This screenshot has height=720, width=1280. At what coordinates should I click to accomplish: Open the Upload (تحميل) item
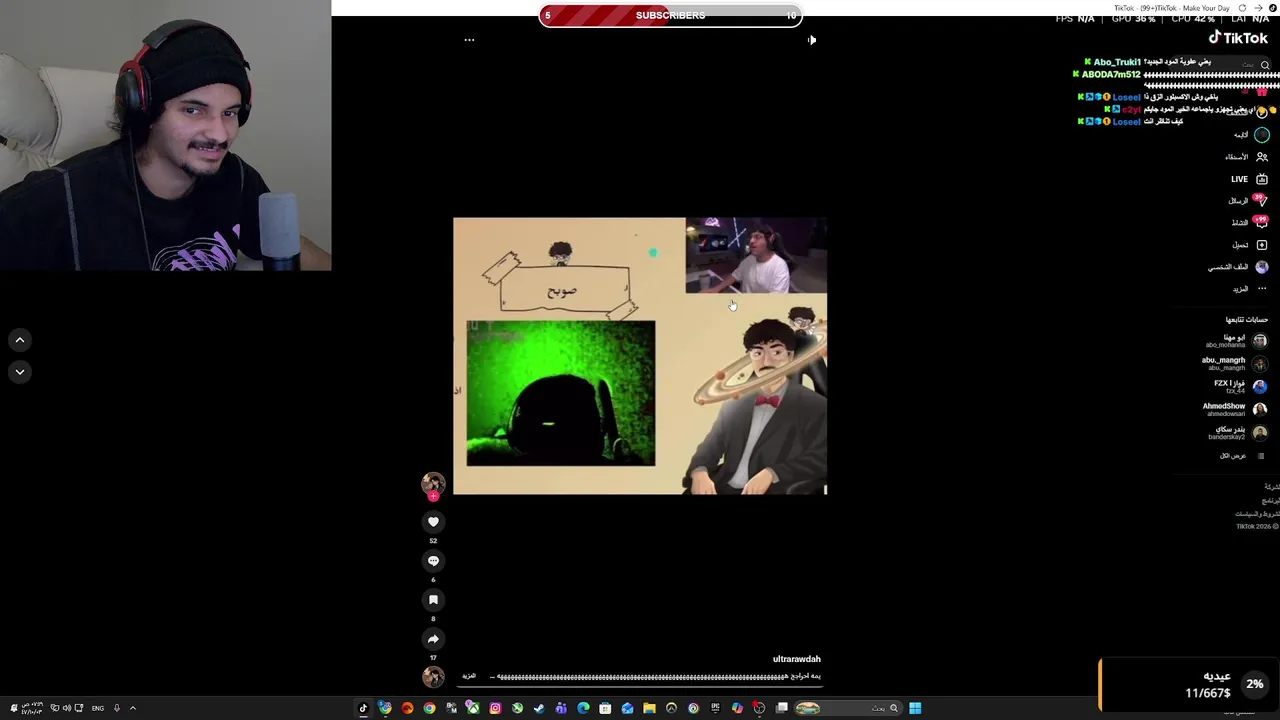(1249, 245)
